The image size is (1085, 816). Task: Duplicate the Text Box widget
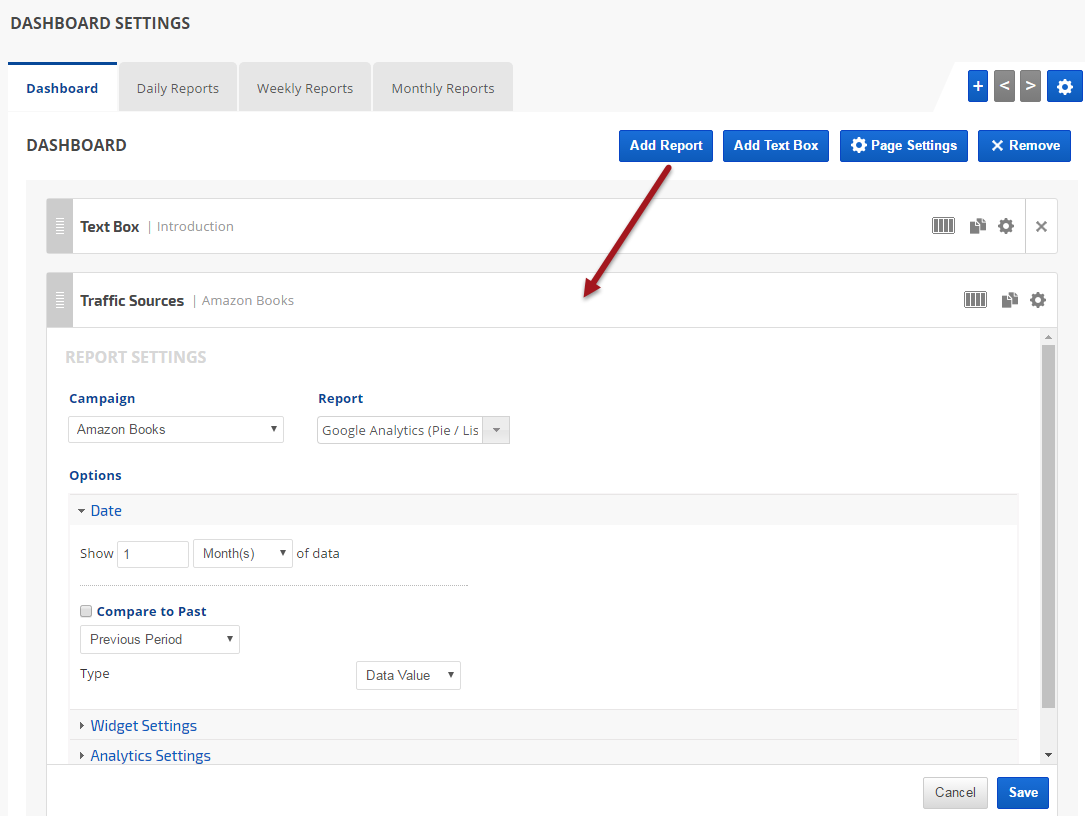(977, 226)
